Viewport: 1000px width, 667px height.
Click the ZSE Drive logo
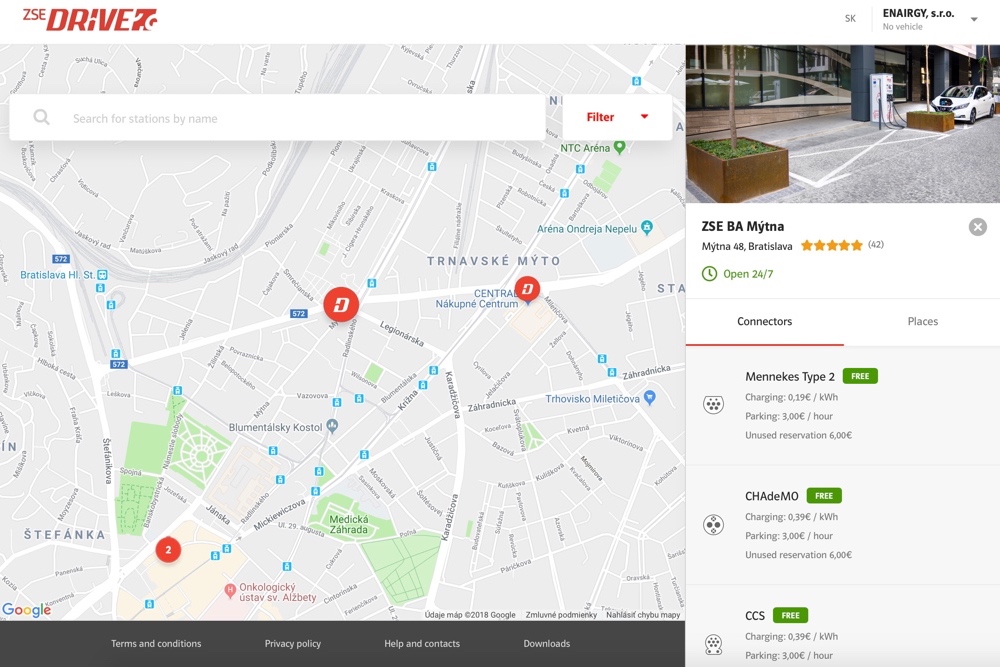coord(89,19)
